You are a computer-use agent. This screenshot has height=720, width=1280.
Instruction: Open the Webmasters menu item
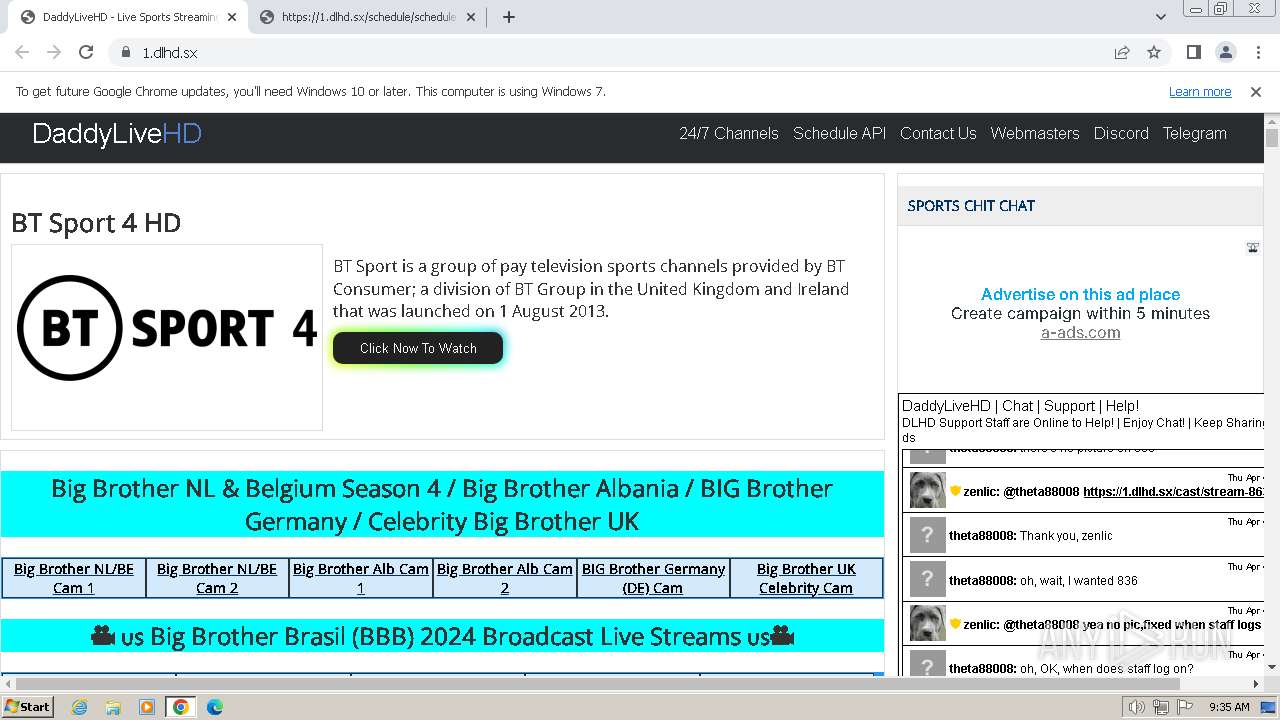(1035, 134)
